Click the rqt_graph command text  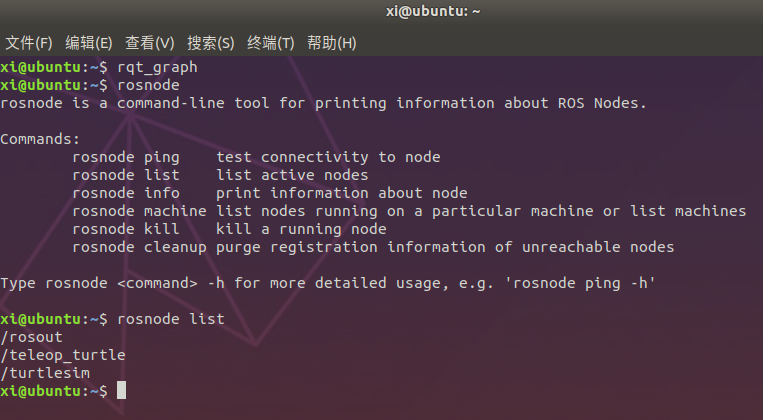[x=157, y=67]
